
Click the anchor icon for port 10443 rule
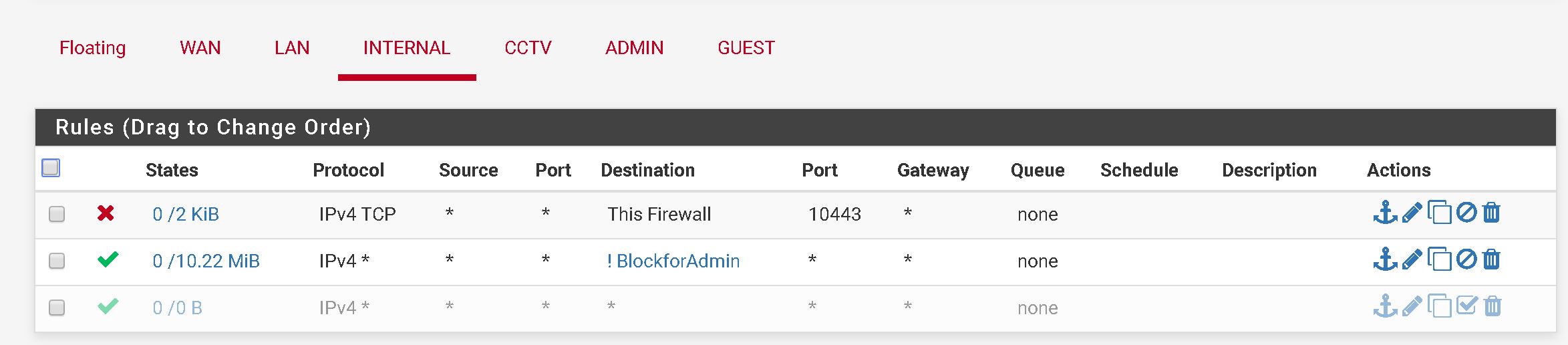click(x=1385, y=213)
